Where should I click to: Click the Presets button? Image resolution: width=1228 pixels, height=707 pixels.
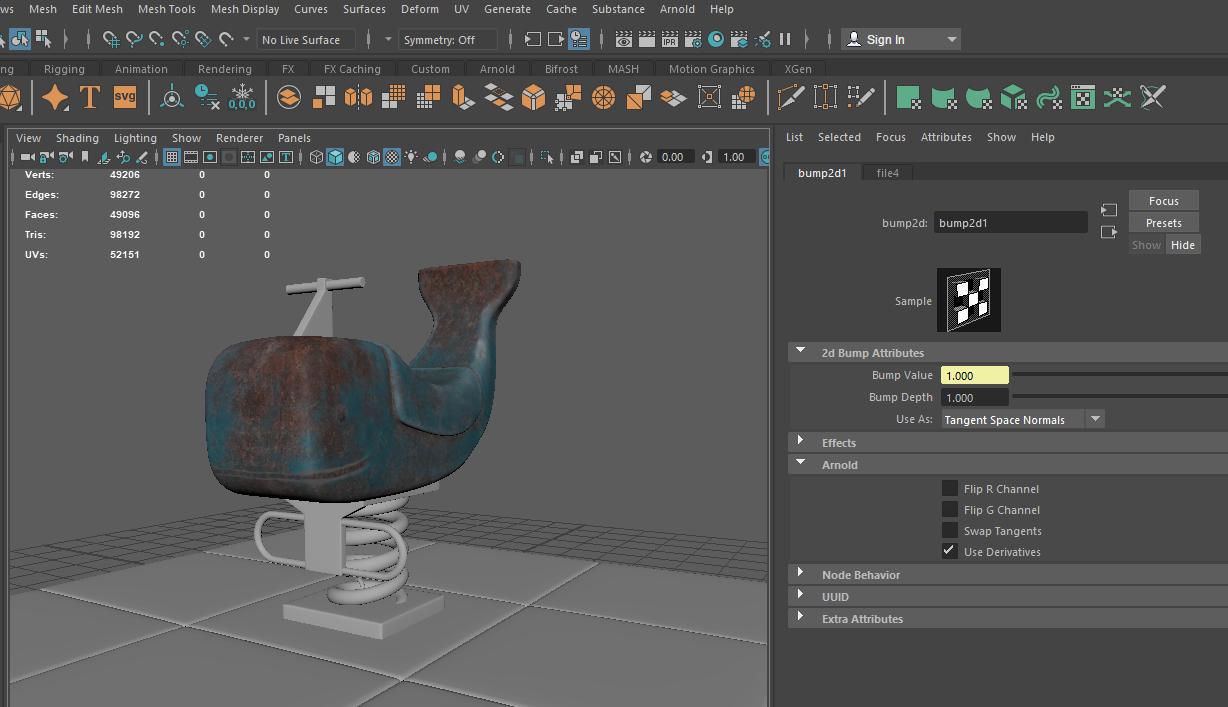point(1163,222)
